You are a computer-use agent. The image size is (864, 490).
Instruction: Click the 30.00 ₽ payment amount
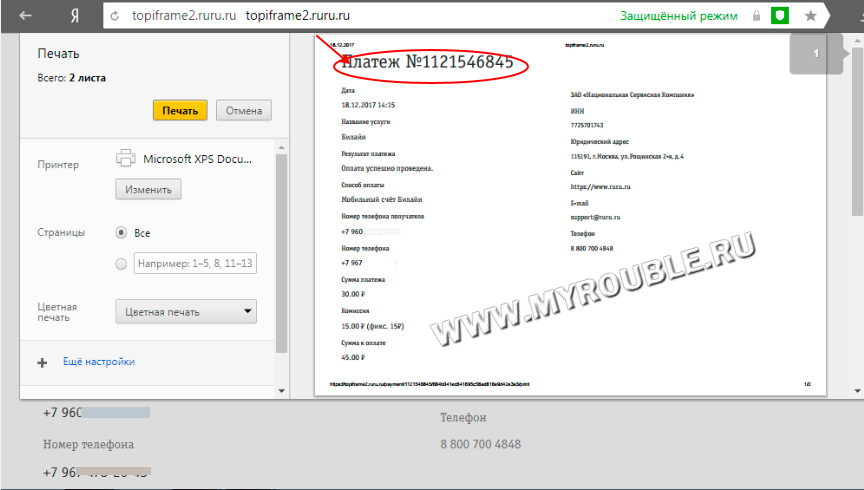tap(353, 294)
